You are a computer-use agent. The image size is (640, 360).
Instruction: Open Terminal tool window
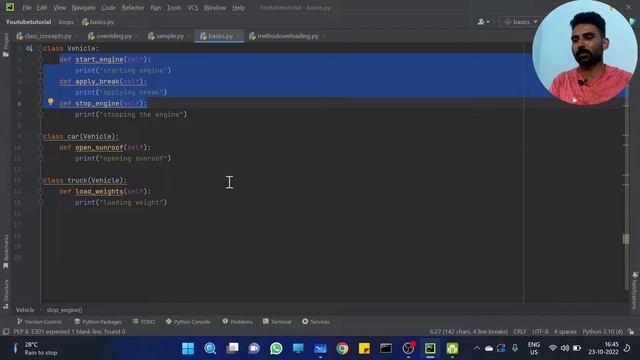(277, 322)
